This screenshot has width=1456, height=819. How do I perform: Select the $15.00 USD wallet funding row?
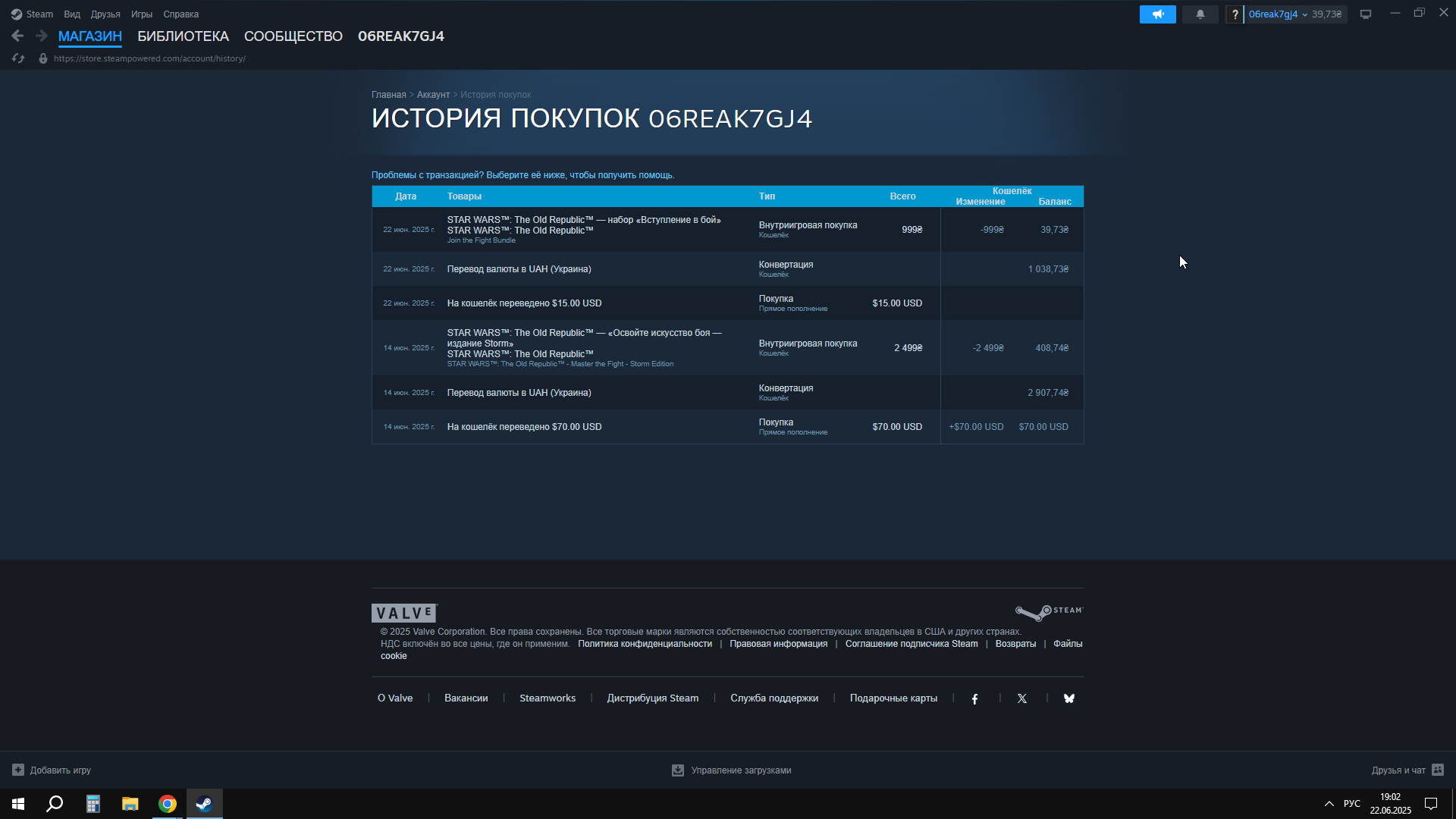click(727, 303)
